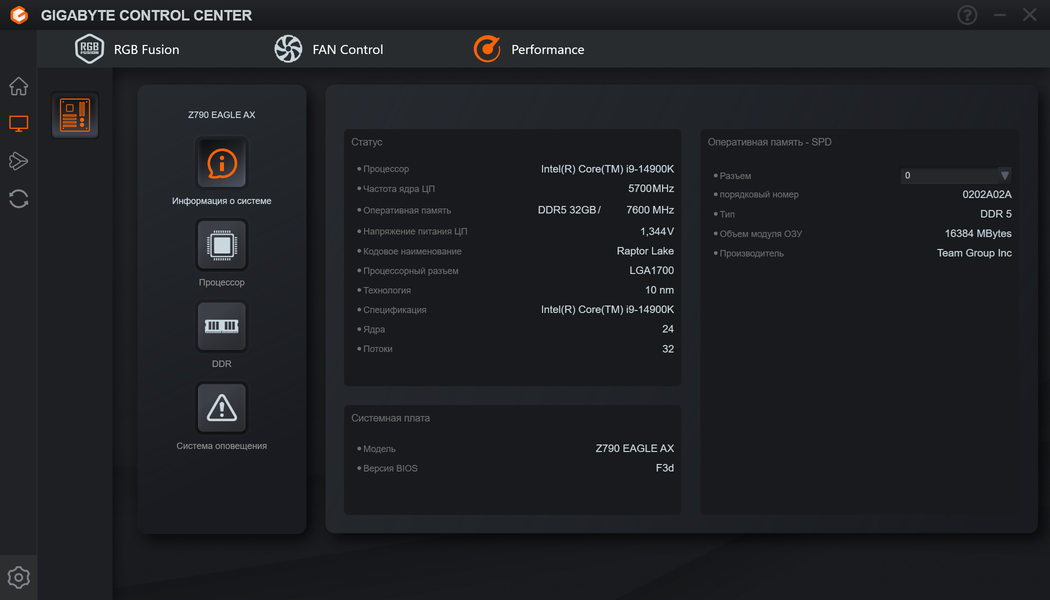Image resolution: width=1050 pixels, height=600 pixels.
Task: Click the Тип value DDR 5
Action: pos(996,214)
